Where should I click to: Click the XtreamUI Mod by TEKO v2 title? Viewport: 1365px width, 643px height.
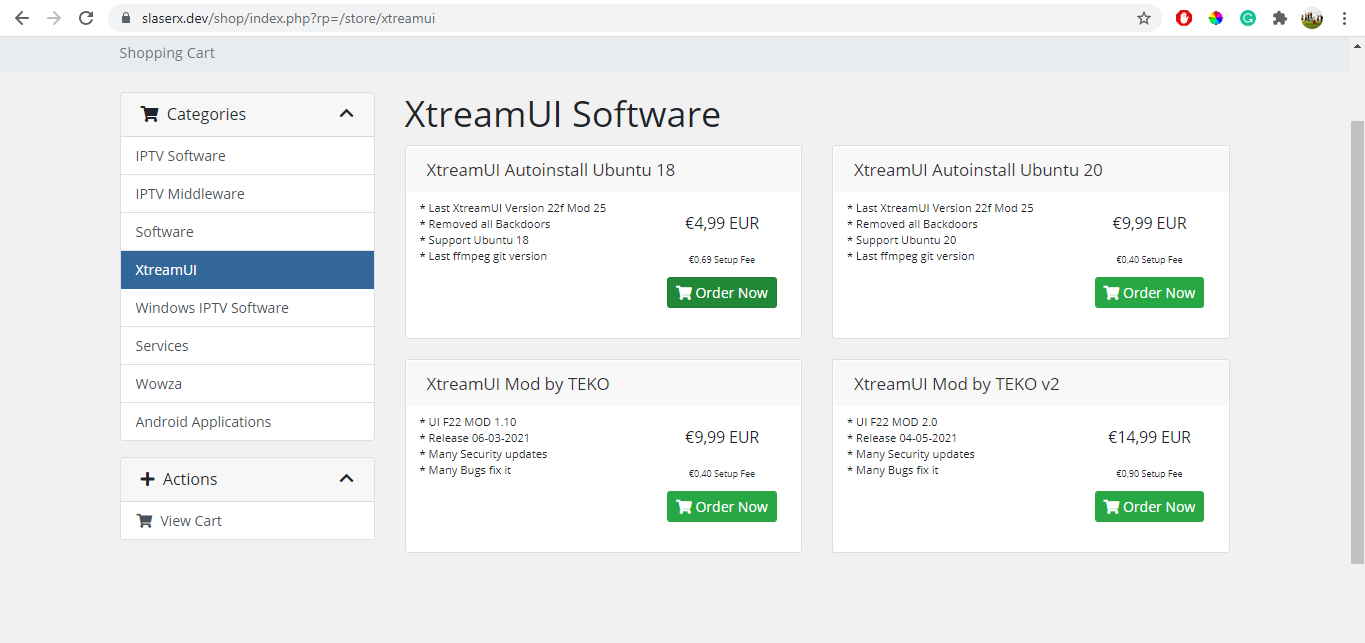(956, 384)
